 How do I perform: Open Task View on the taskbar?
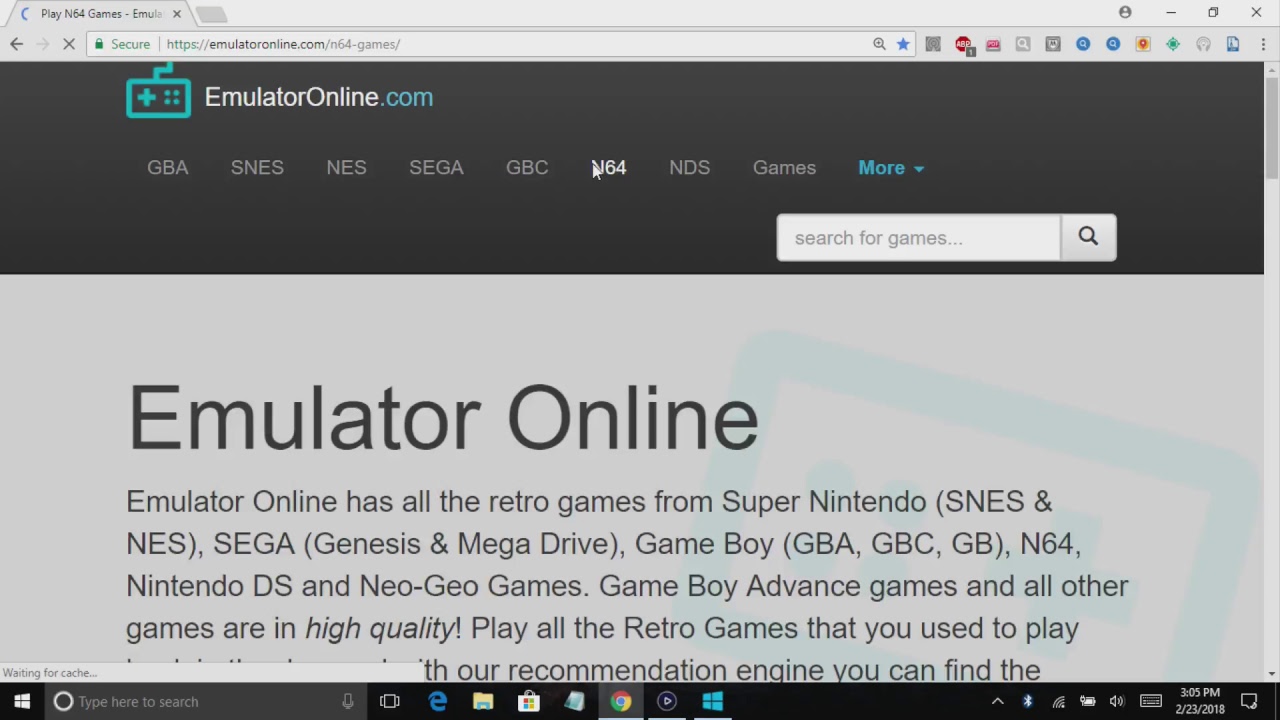(390, 701)
